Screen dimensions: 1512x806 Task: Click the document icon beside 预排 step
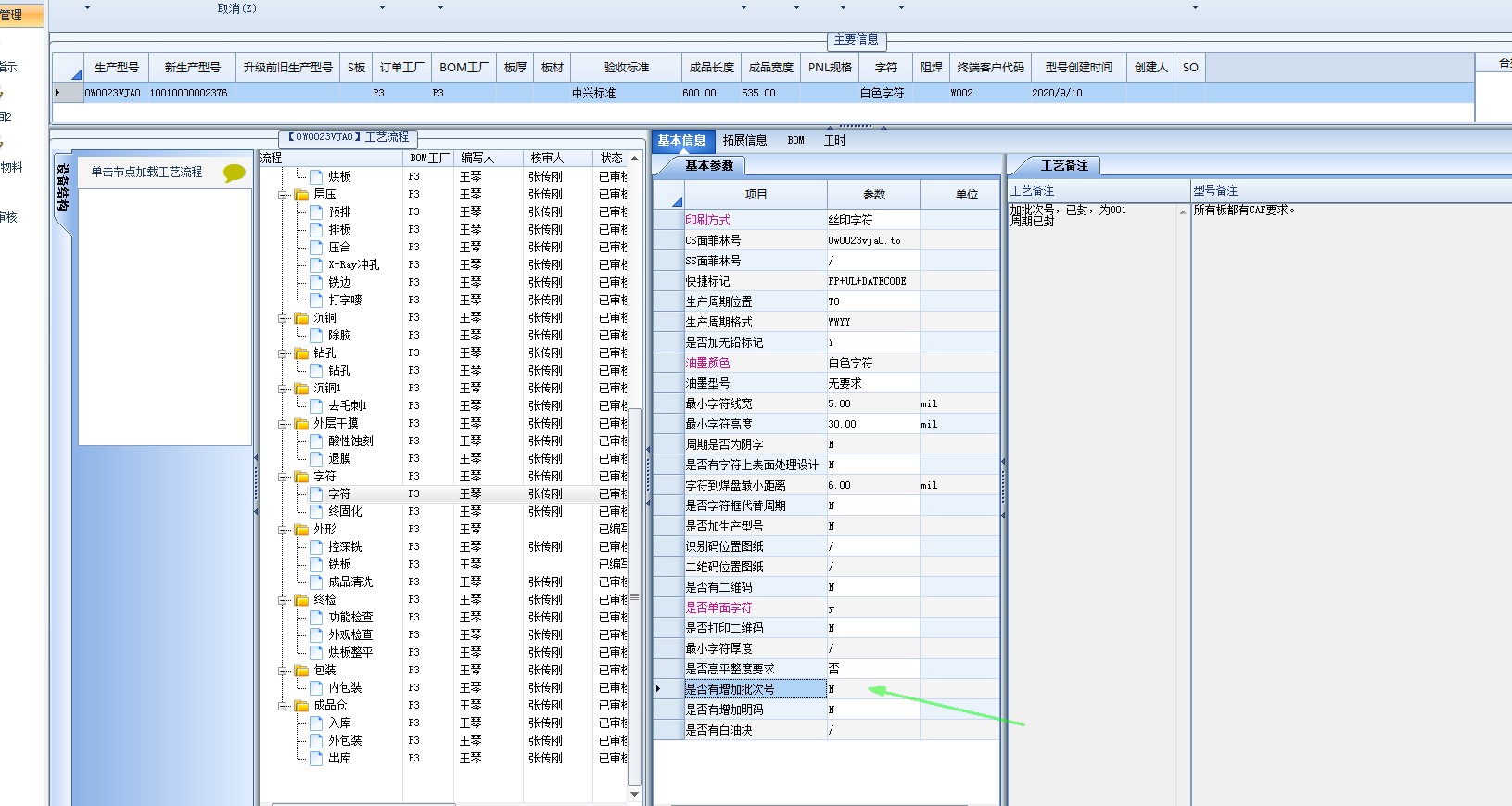pos(316,211)
